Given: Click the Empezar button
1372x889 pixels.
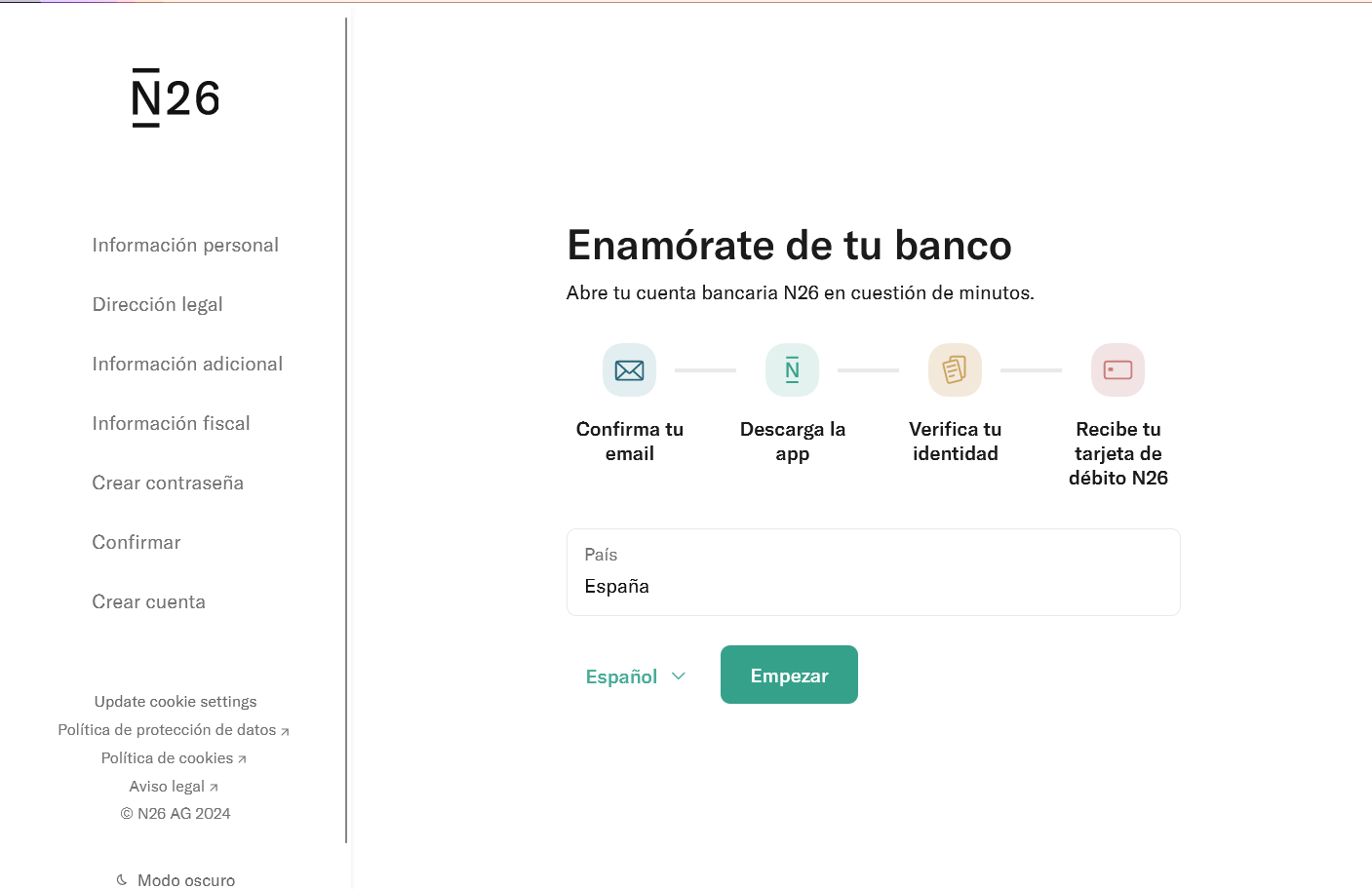Looking at the screenshot, I should (x=789, y=675).
